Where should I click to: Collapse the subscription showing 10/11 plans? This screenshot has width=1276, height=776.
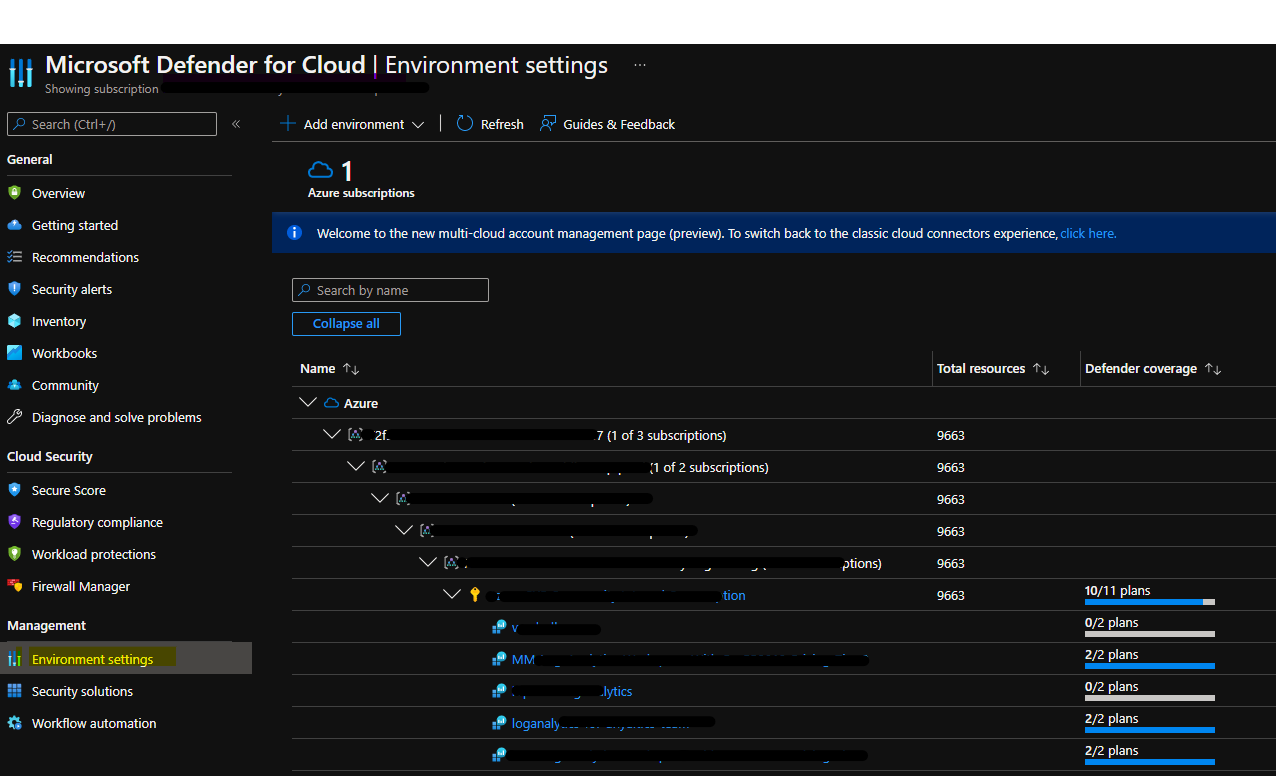pos(451,593)
